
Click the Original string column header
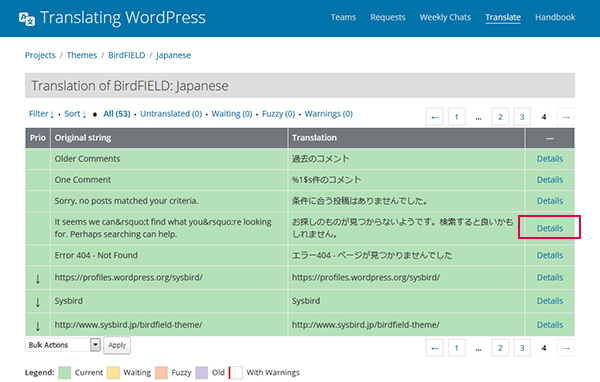point(169,138)
